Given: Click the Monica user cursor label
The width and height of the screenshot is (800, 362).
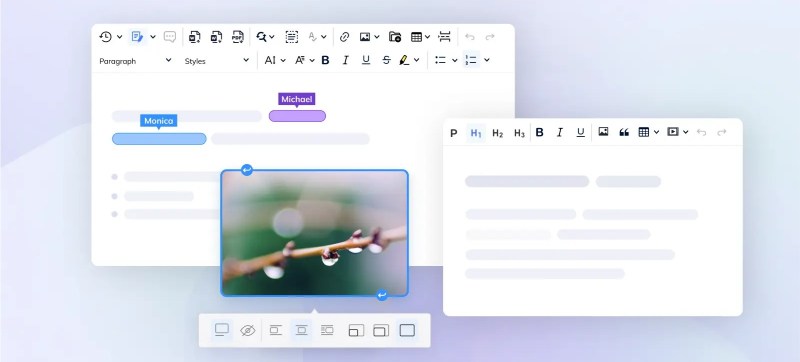Looking at the screenshot, I should (x=159, y=121).
